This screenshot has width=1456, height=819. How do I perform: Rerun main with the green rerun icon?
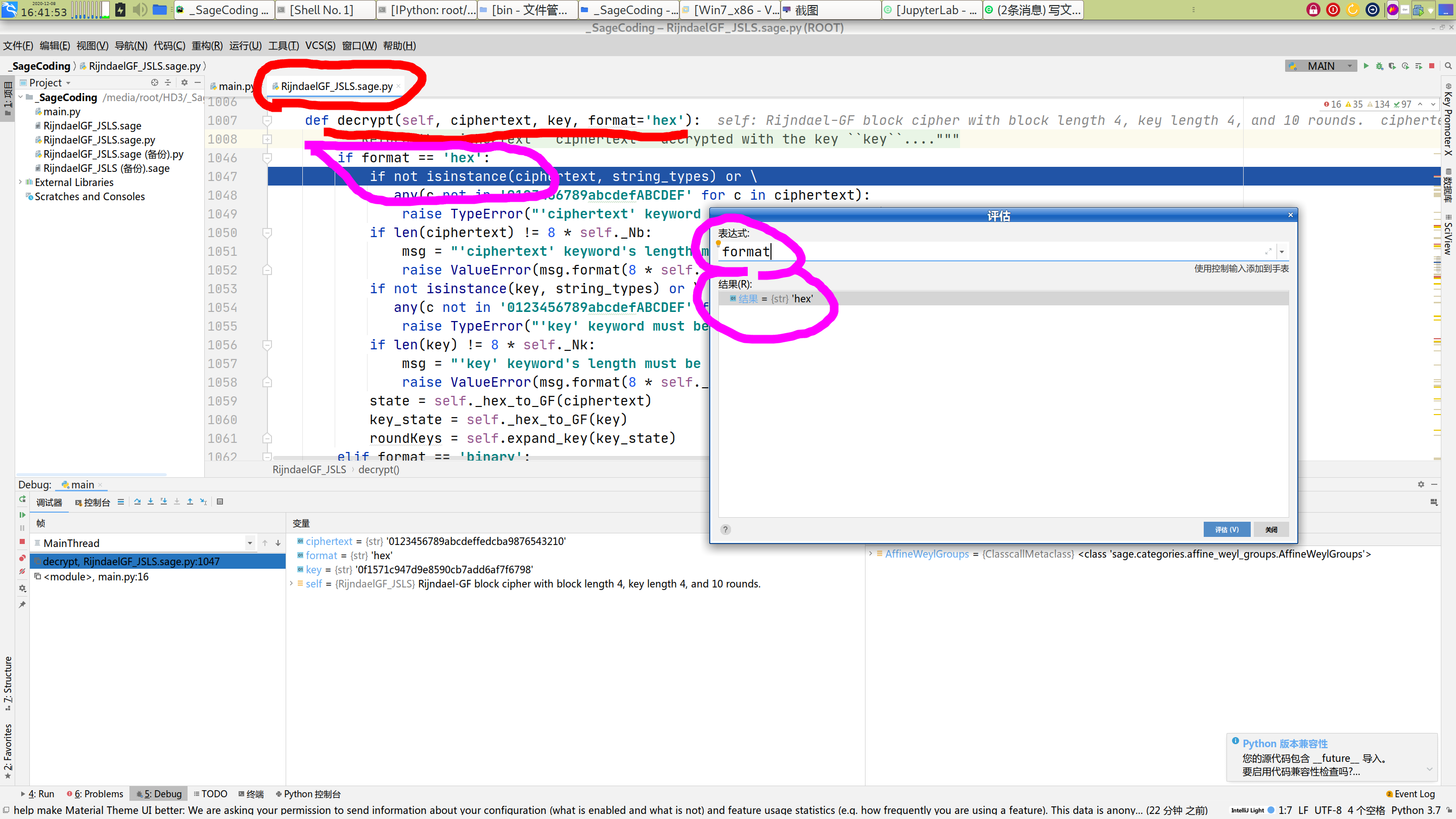[22, 499]
